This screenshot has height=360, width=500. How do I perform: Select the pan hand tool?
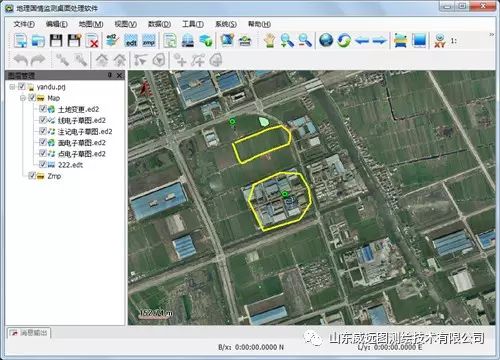click(x=269, y=41)
